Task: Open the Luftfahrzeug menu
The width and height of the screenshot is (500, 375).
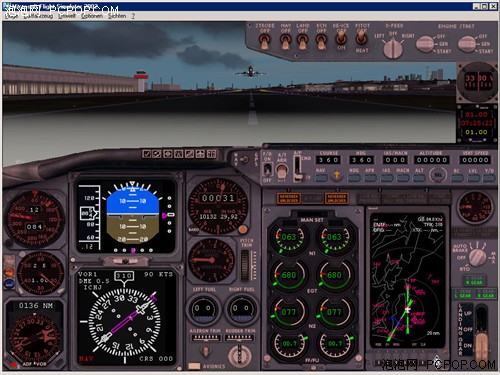Action: (x=38, y=16)
